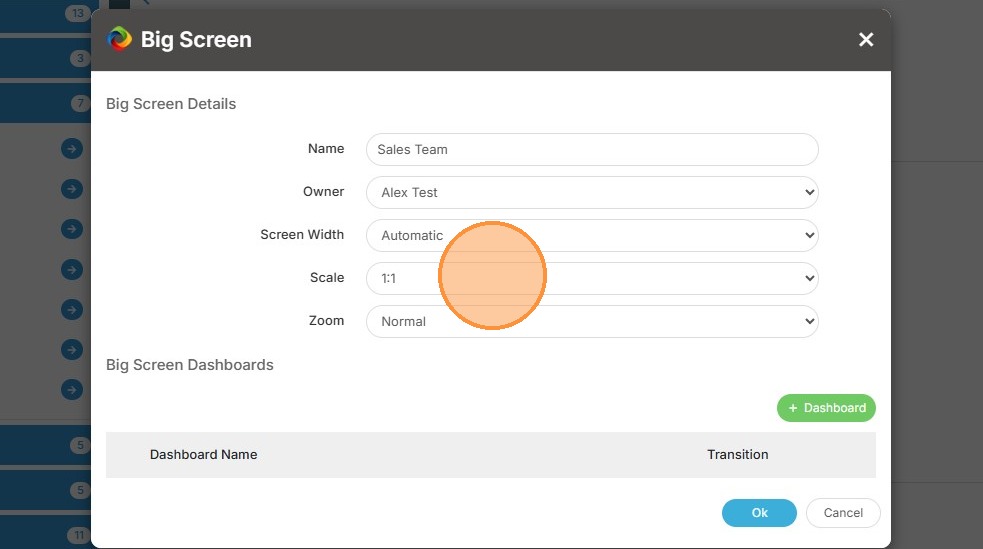Open the Owner dropdown

(591, 193)
